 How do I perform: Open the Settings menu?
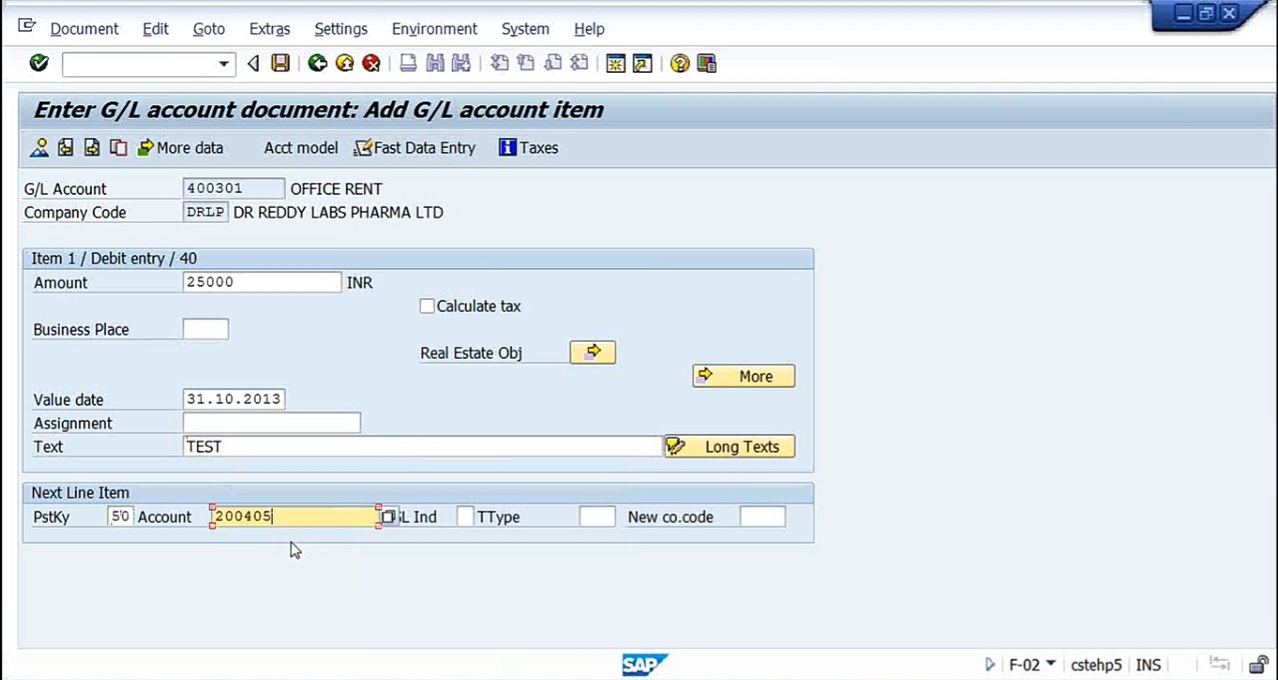(341, 29)
